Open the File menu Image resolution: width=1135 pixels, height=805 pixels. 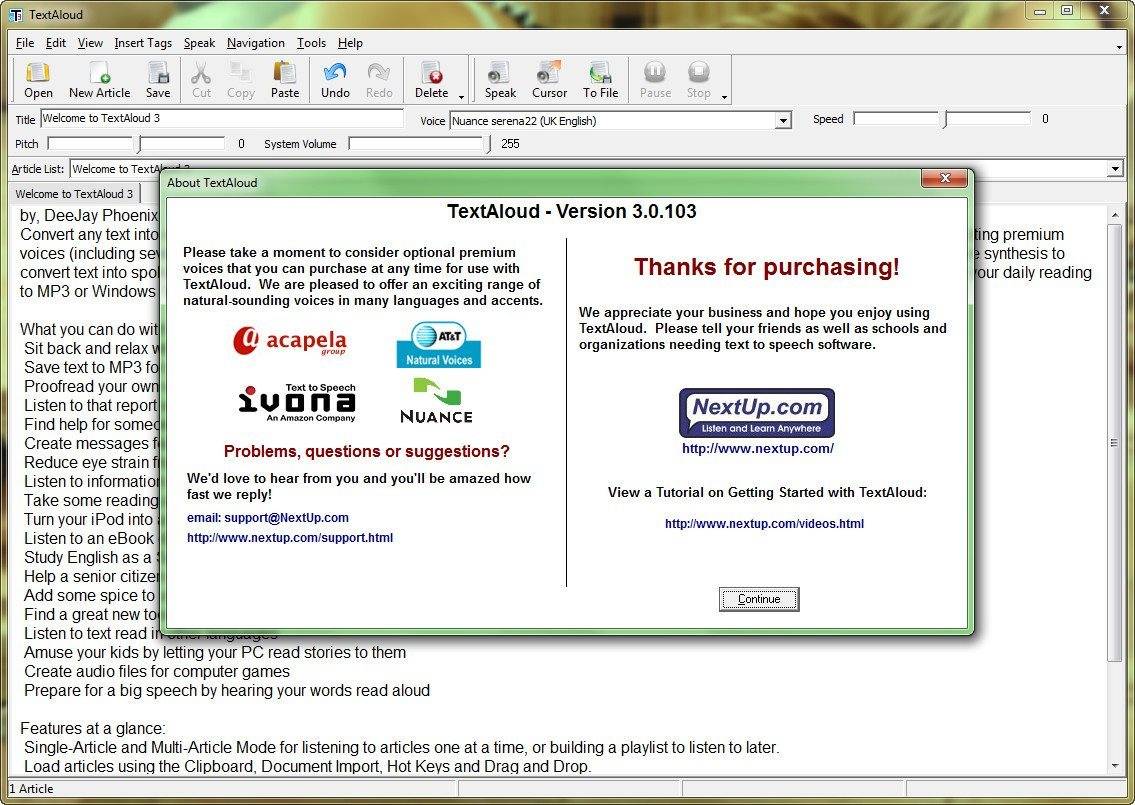pyautogui.click(x=25, y=43)
